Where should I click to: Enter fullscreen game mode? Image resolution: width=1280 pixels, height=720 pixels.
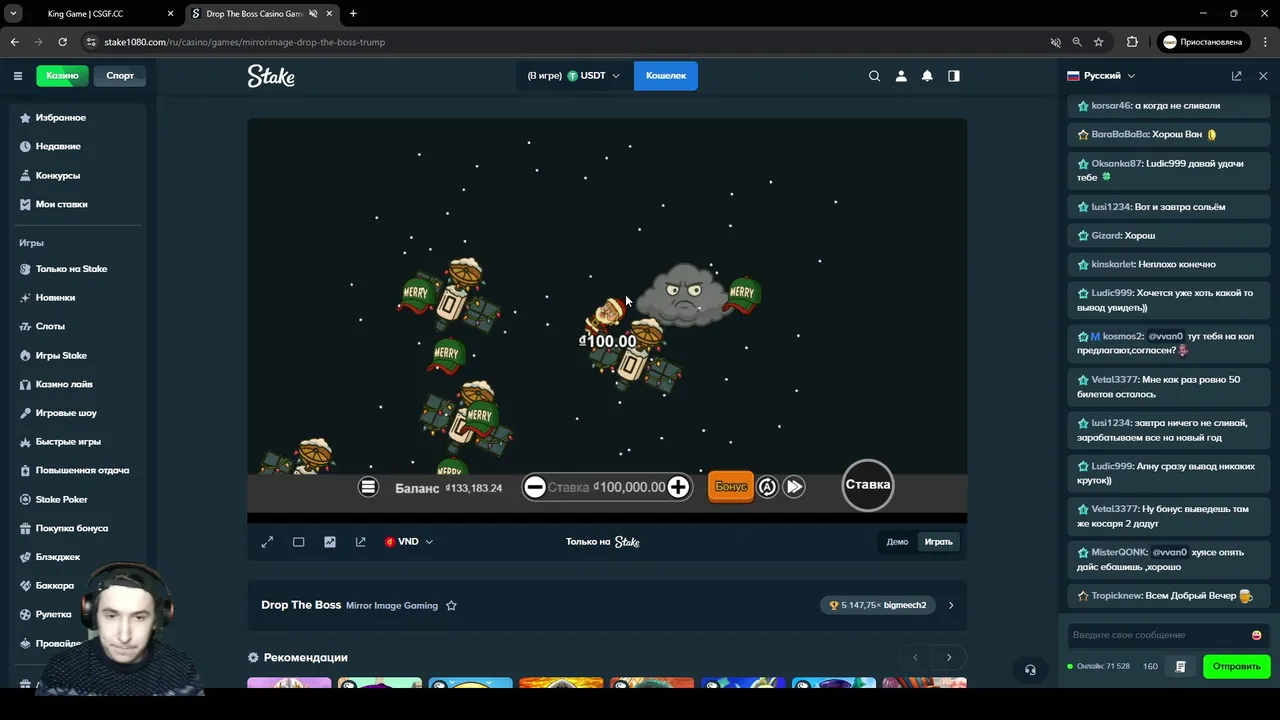point(267,542)
